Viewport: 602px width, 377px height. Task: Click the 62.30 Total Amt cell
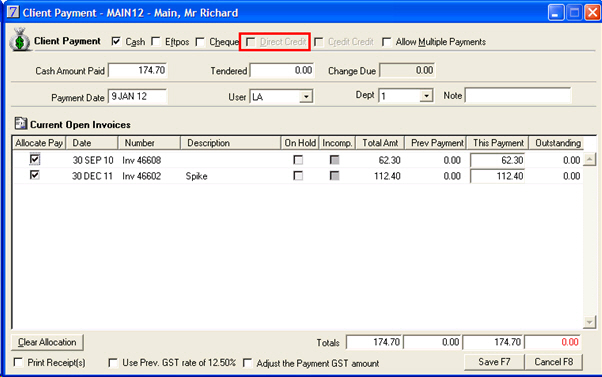point(389,160)
